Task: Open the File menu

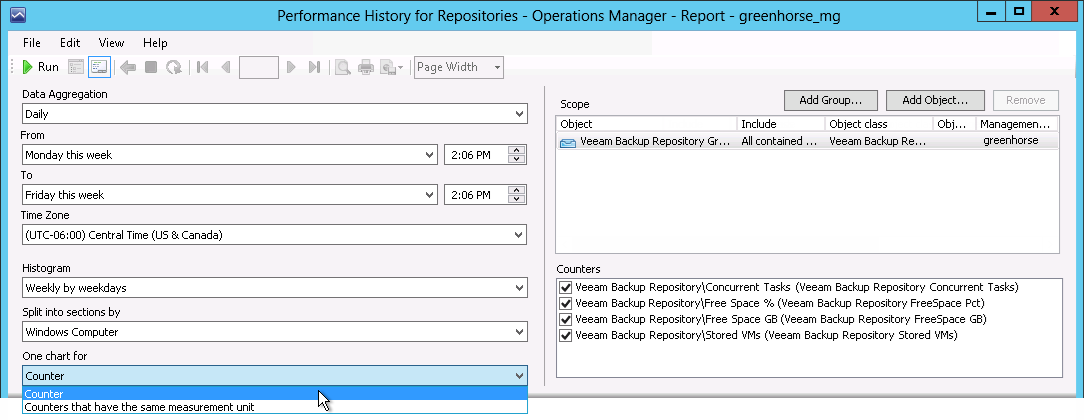Action: click(x=32, y=43)
